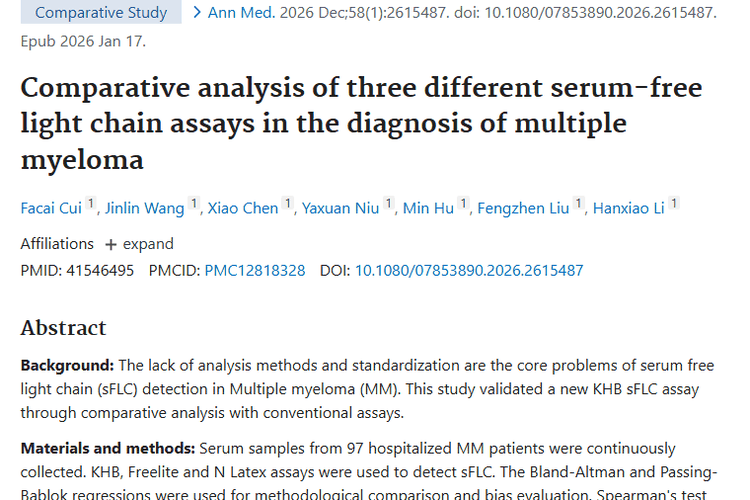Click the Comparative Study publication type badge
750x500 pixels.
tap(101, 13)
